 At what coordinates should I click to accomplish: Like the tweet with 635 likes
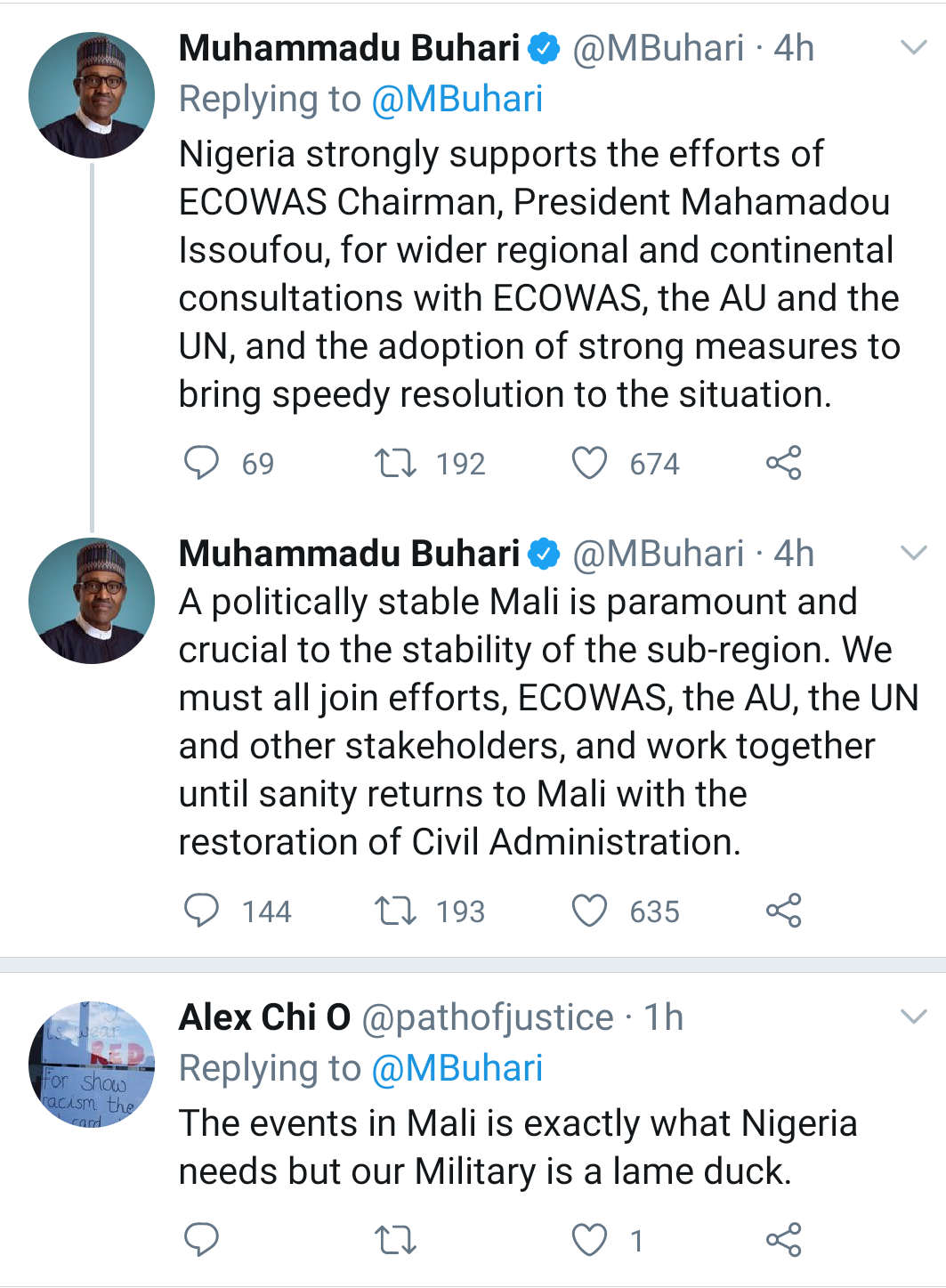[x=589, y=911]
